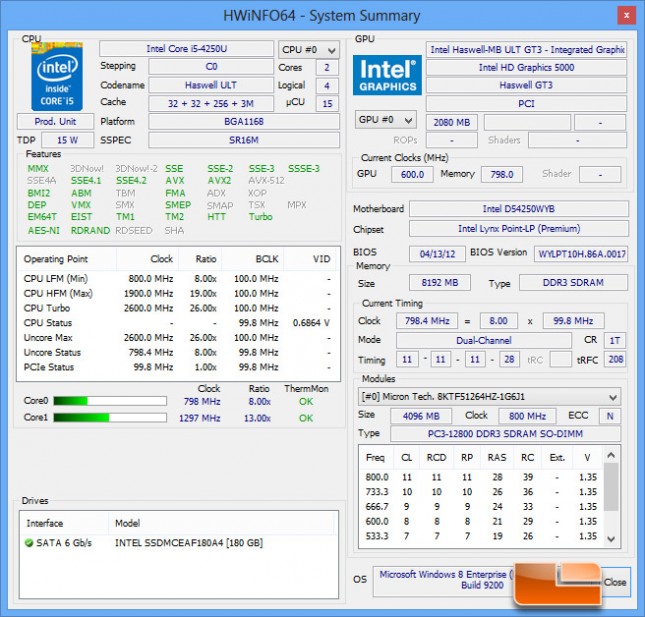Click the GPU clock value 600.0

(x=412, y=174)
